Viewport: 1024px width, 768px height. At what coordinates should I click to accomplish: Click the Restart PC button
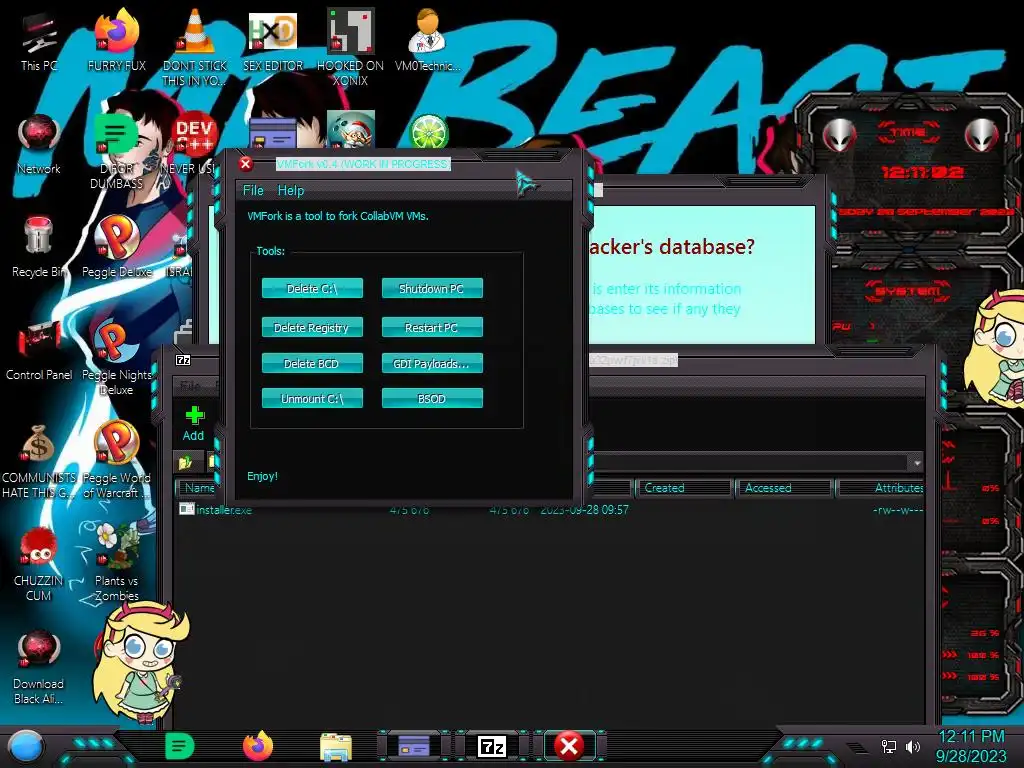[432, 327]
